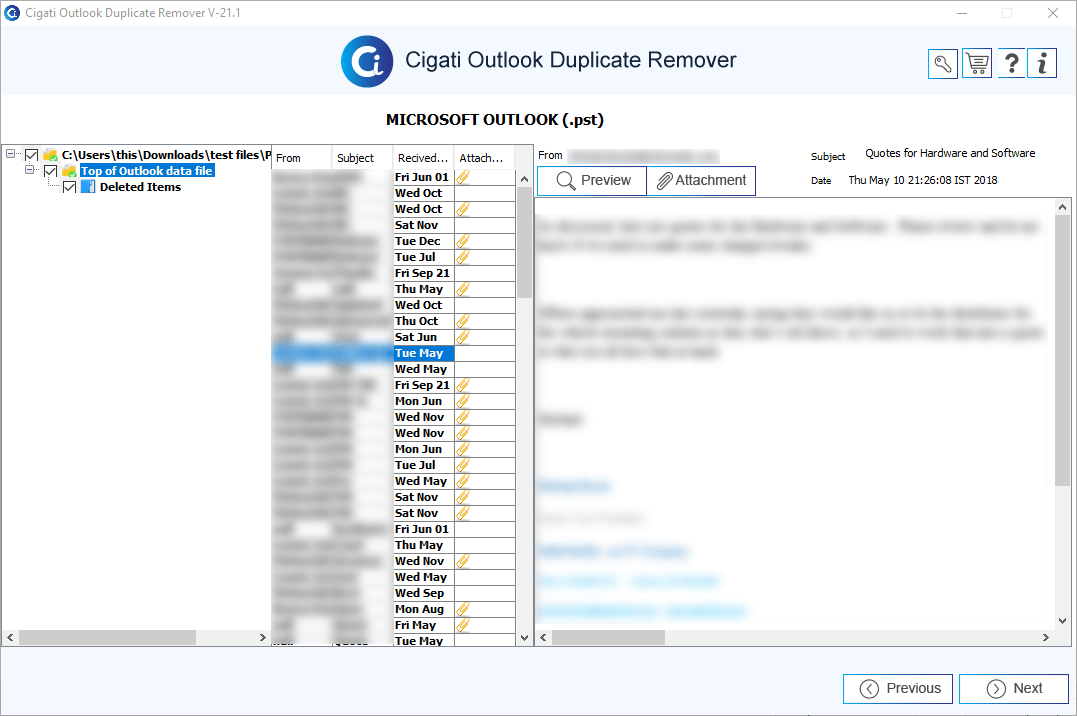The width and height of the screenshot is (1077, 716).
Task: Click preview pane scroll down arrow
Action: [x=1062, y=620]
